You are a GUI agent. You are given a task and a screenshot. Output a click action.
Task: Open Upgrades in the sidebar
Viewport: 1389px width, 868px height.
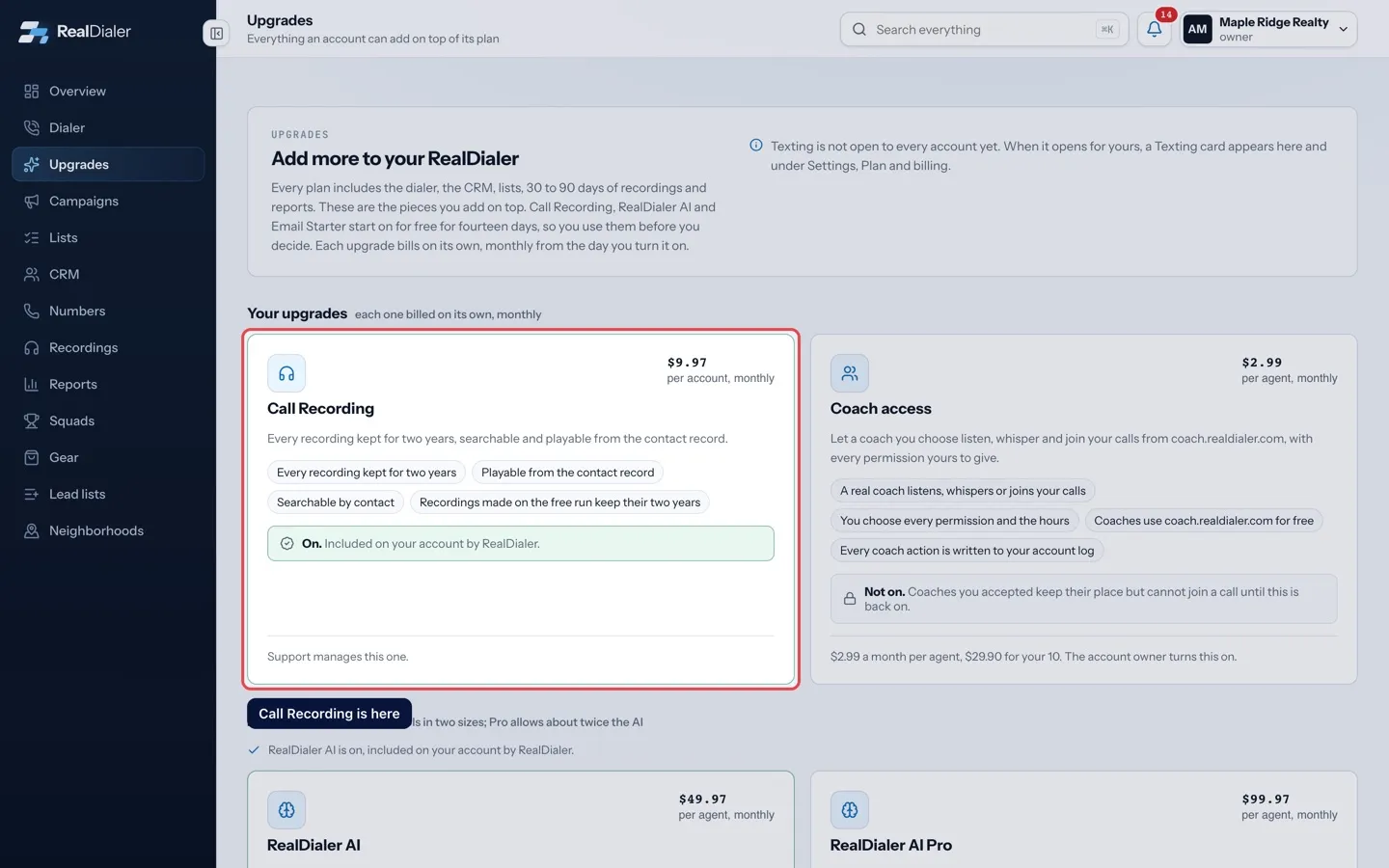click(108, 165)
